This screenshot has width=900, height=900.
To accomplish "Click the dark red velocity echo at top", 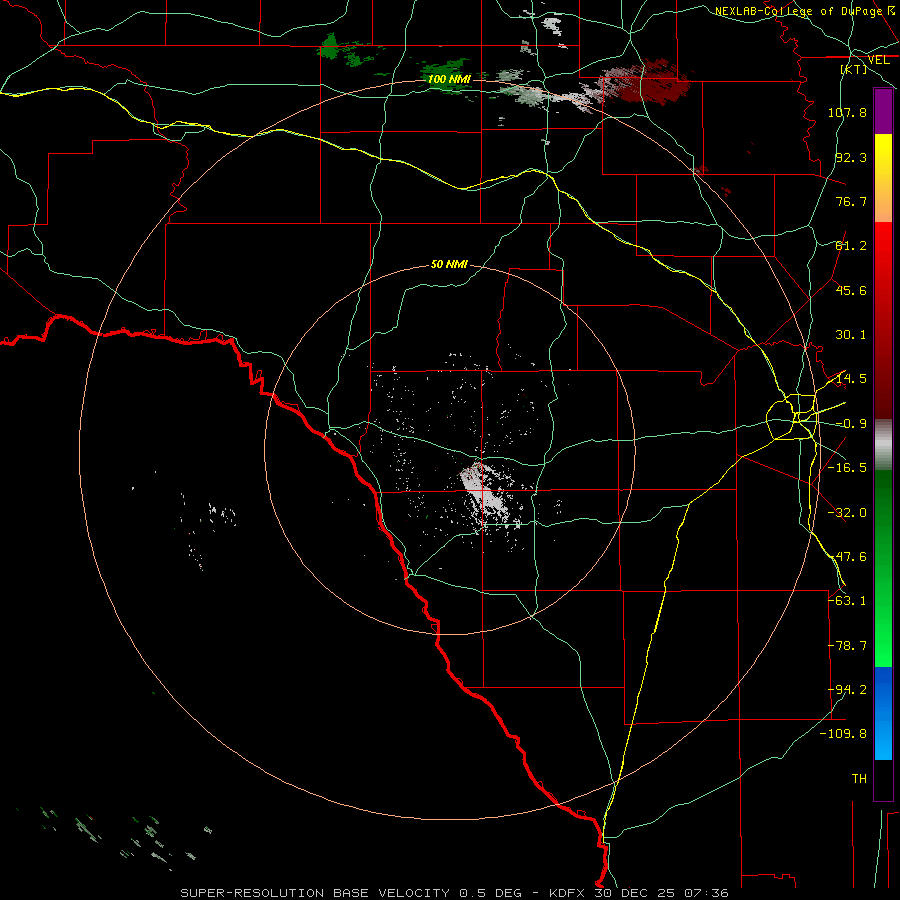I will tap(654, 85).
